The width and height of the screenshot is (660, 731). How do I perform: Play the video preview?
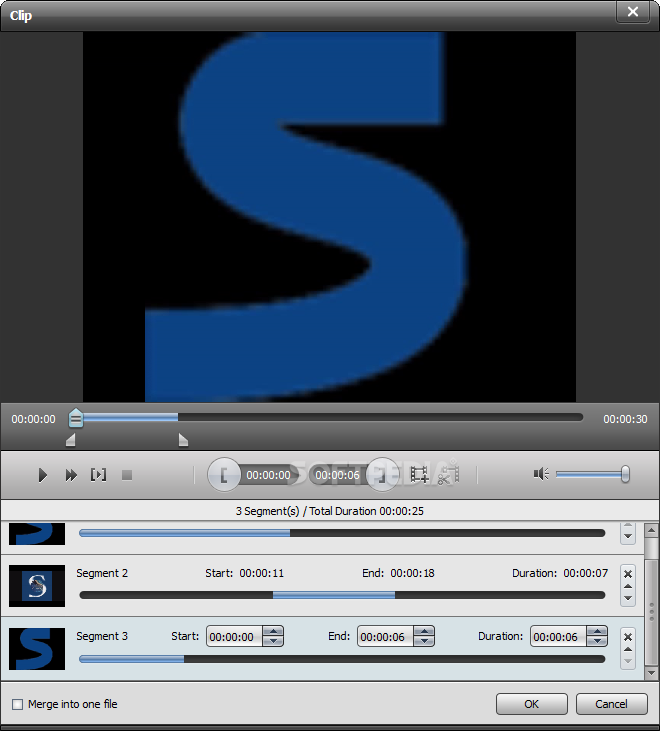click(x=42, y=475)
